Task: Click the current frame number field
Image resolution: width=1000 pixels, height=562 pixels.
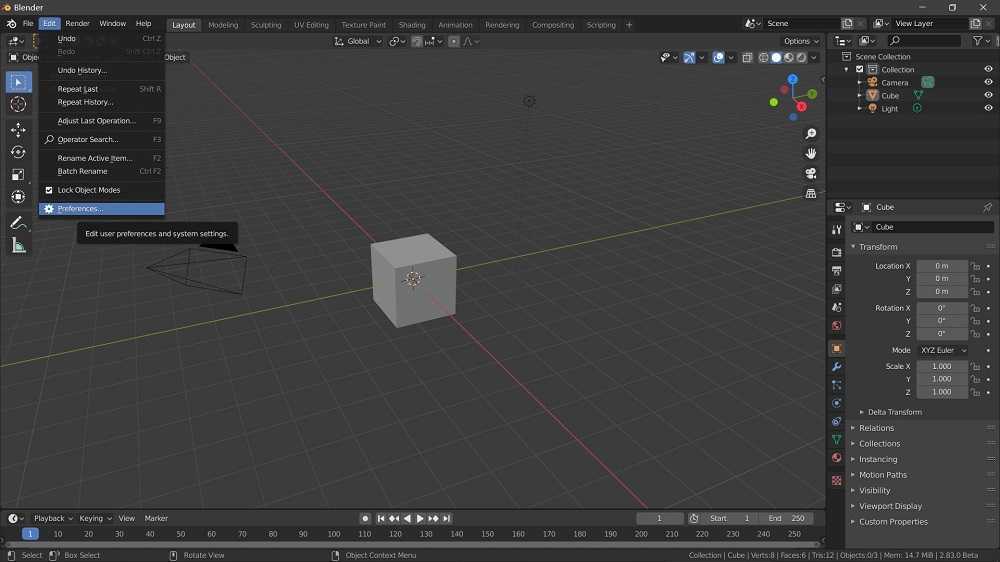Action: click(659, 519)
